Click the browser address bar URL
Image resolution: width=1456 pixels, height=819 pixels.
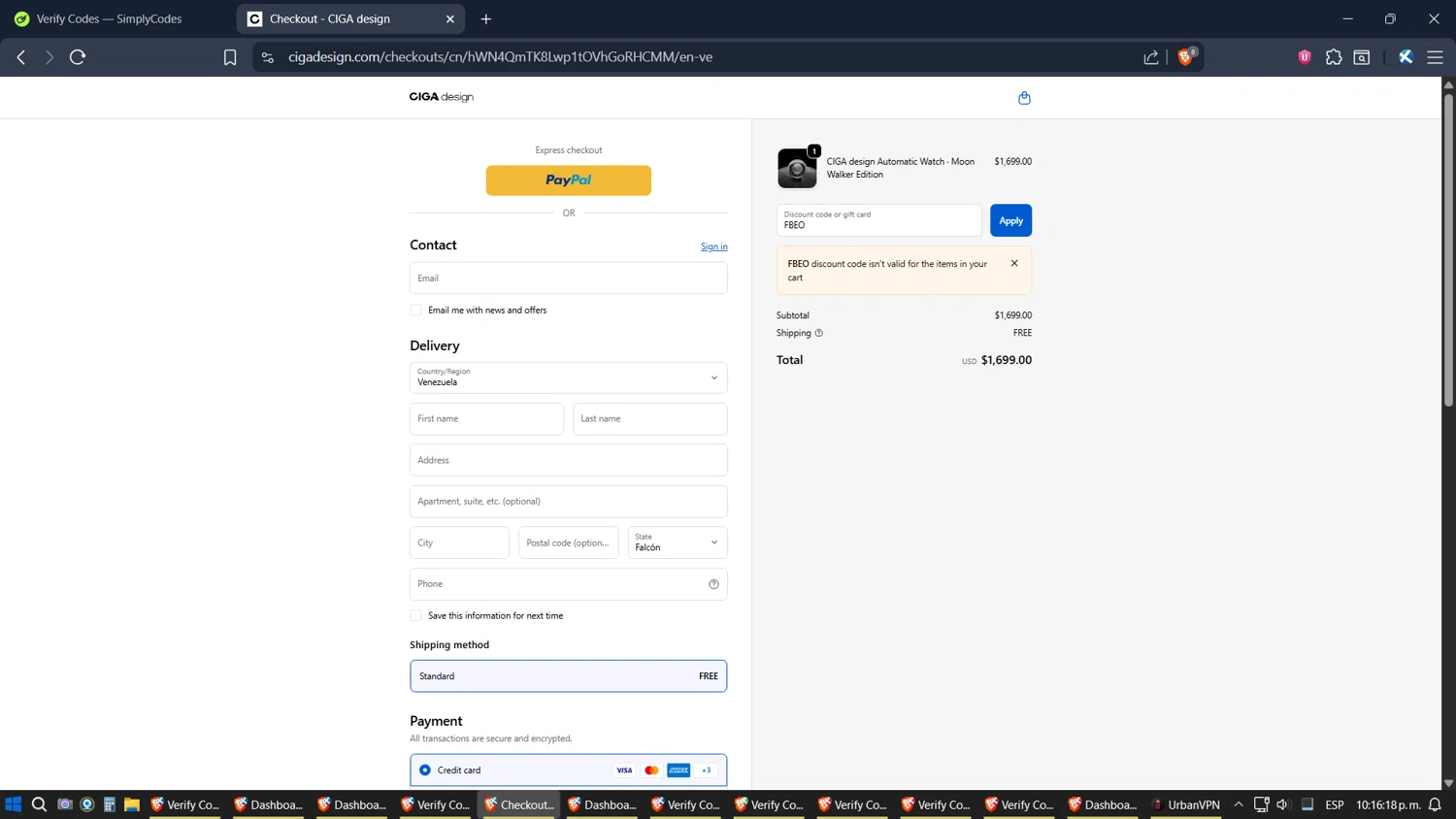[500, 57]
